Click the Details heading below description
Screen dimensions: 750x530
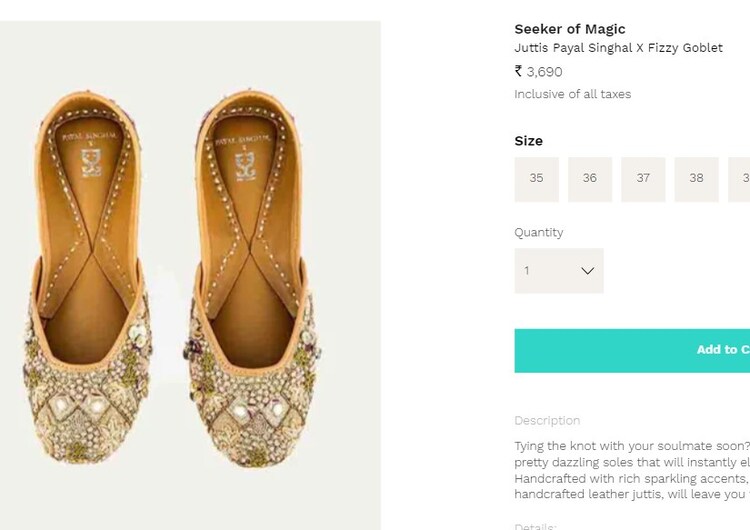pyautogui.click(x=535, y=526)
